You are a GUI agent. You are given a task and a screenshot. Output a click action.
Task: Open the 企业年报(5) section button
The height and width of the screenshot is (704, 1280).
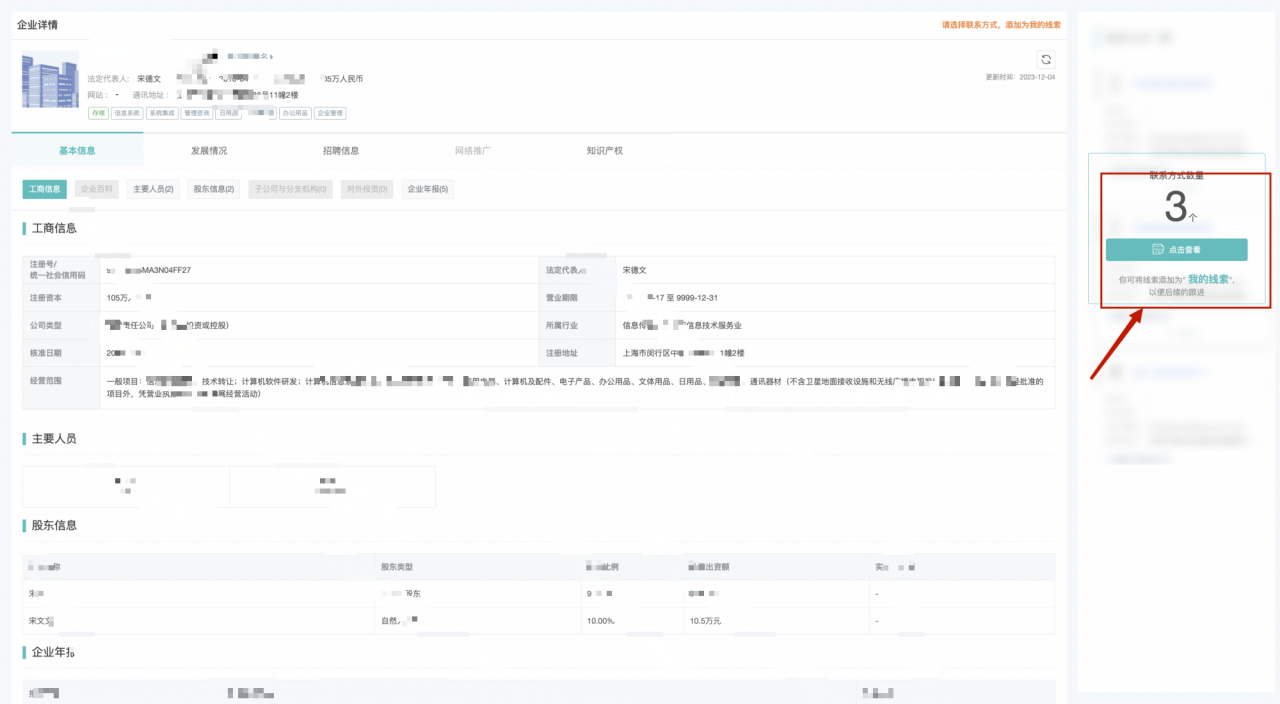(428, 189)
